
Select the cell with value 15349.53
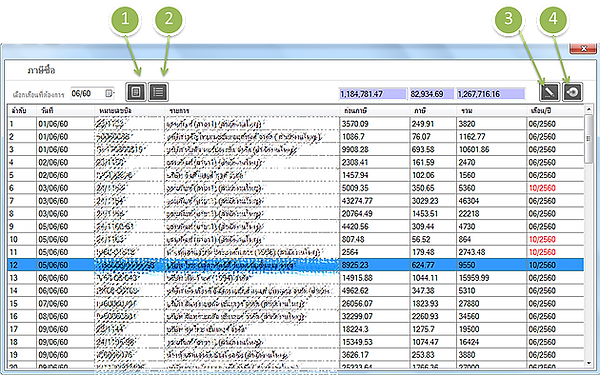pyautogui.click(x=375, y=342)
